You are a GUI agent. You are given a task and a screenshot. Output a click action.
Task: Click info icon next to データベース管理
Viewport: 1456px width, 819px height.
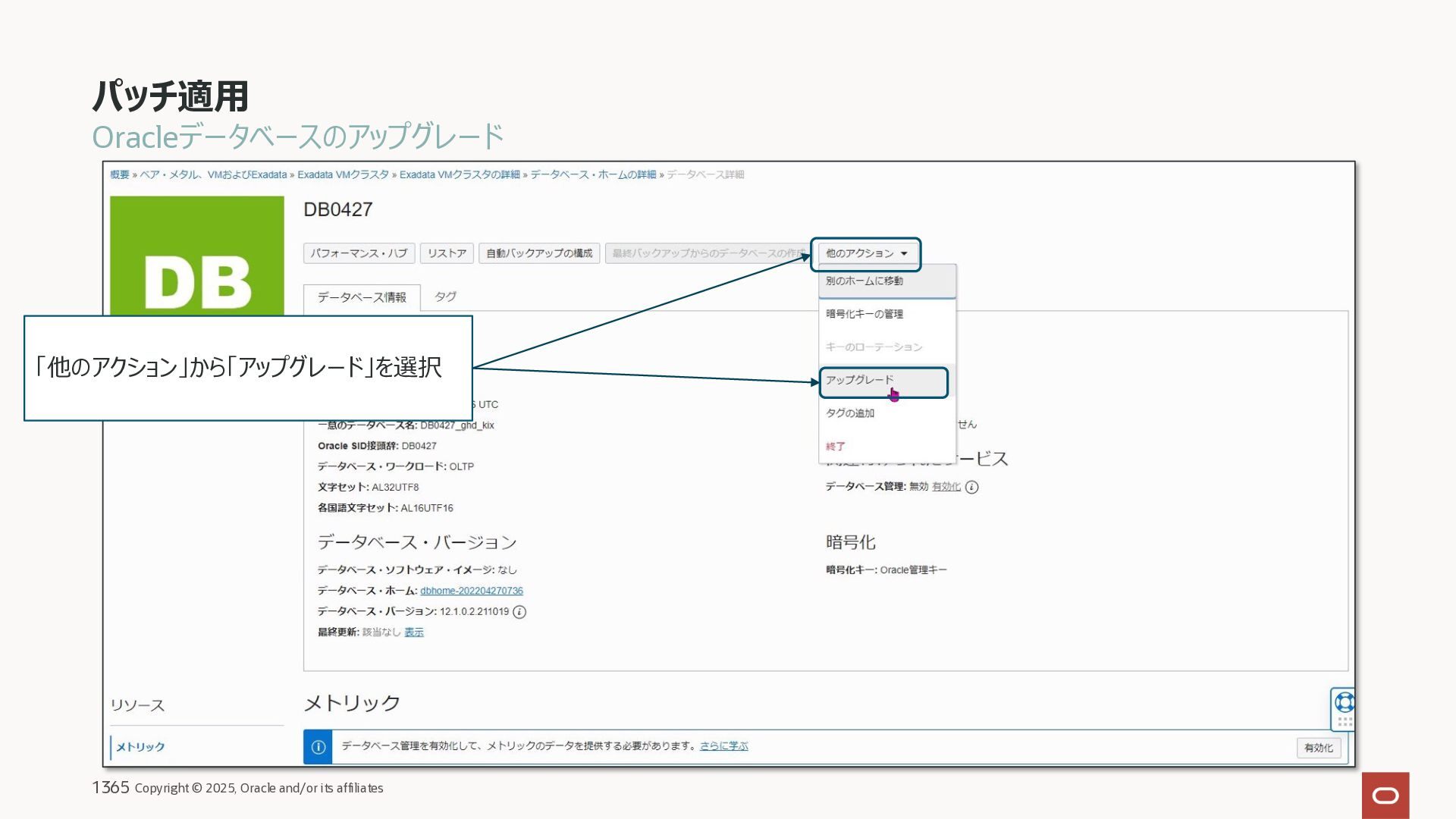click(x=972, y=488)
